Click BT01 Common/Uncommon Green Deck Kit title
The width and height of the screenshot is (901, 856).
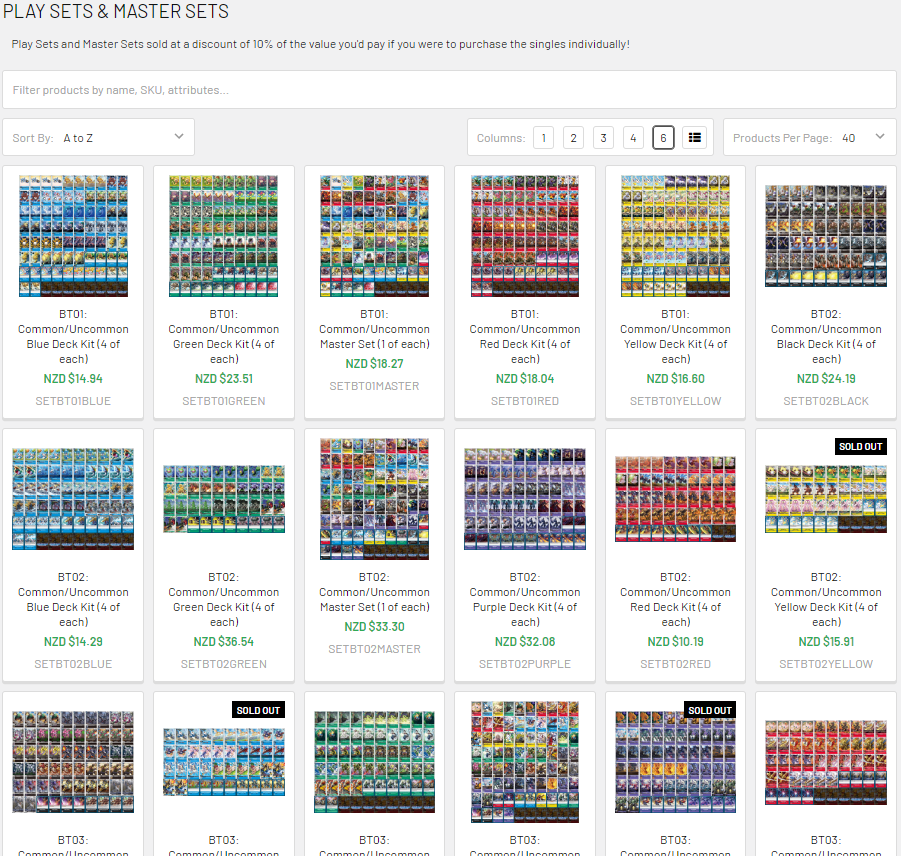point(224,337)
